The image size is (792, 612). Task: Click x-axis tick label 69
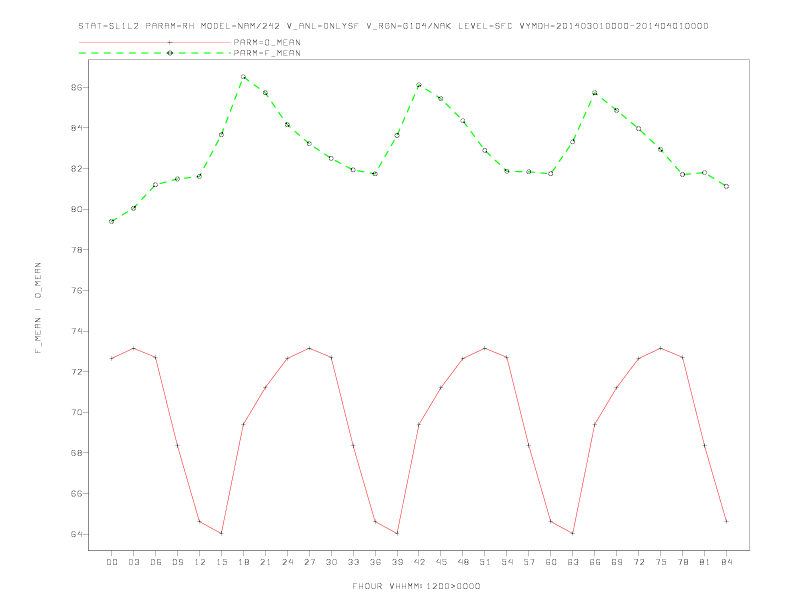616,562
